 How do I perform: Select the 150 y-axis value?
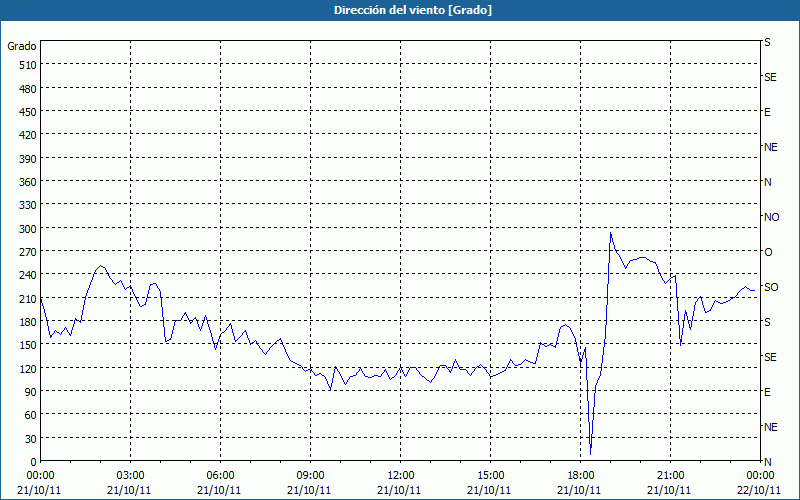coord(28,345)
